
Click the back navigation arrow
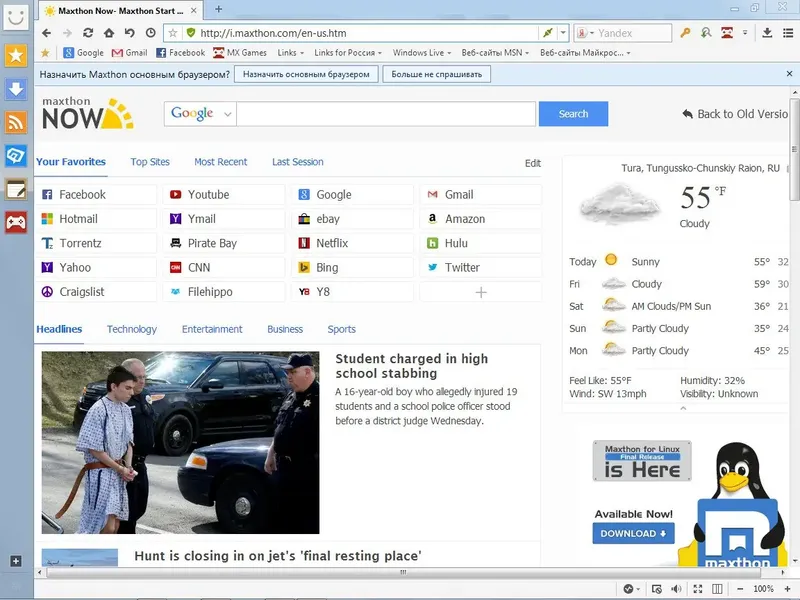click(x=46, y=33)
